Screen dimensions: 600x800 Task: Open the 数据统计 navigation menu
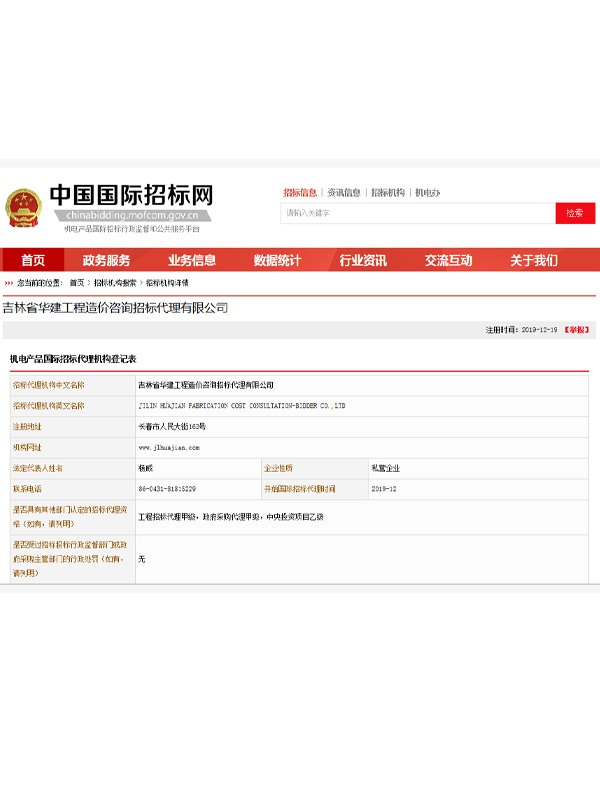(278, 260)
